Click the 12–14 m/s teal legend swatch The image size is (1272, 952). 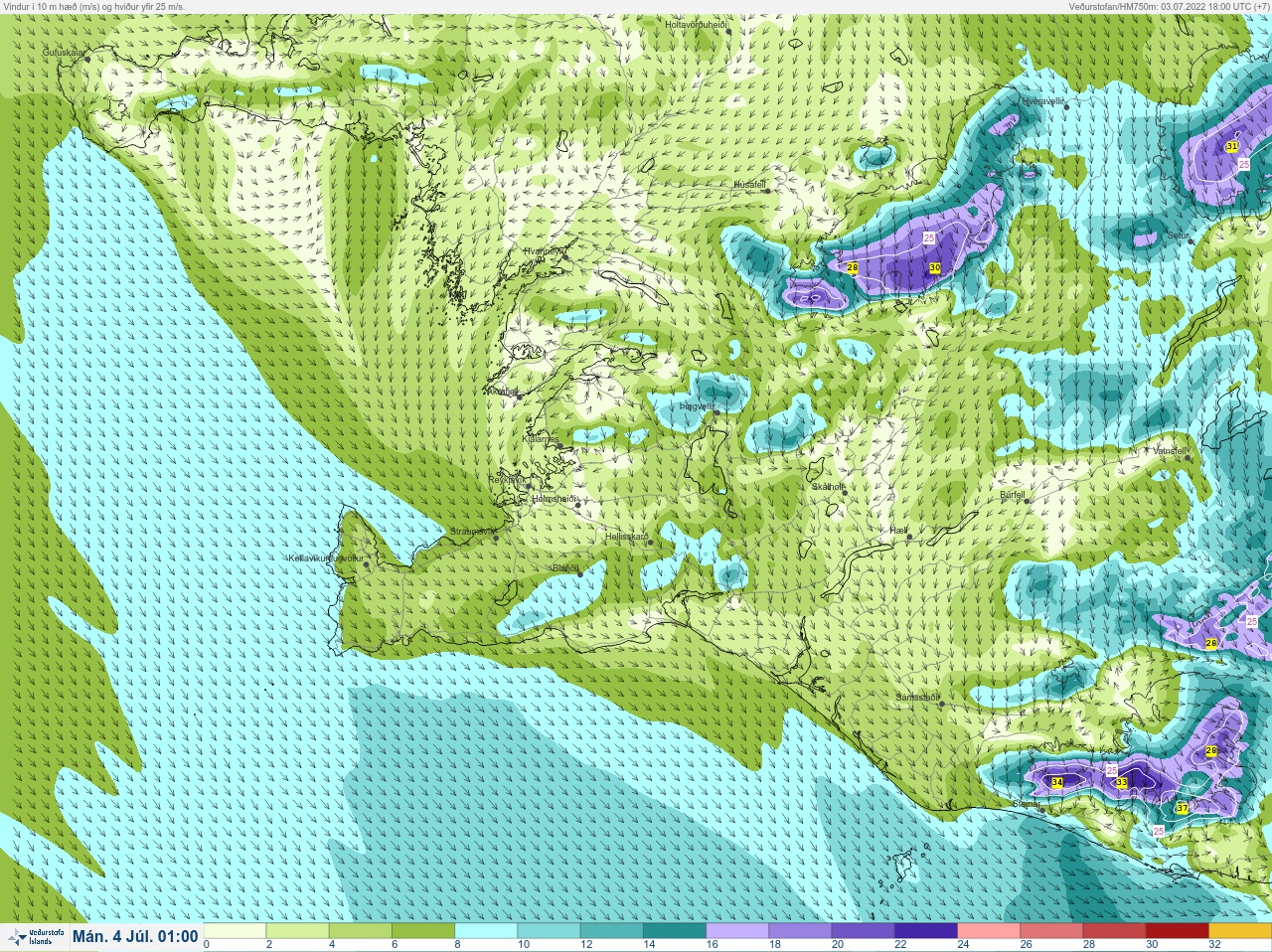pyautogui.click(x=611, y=932)
